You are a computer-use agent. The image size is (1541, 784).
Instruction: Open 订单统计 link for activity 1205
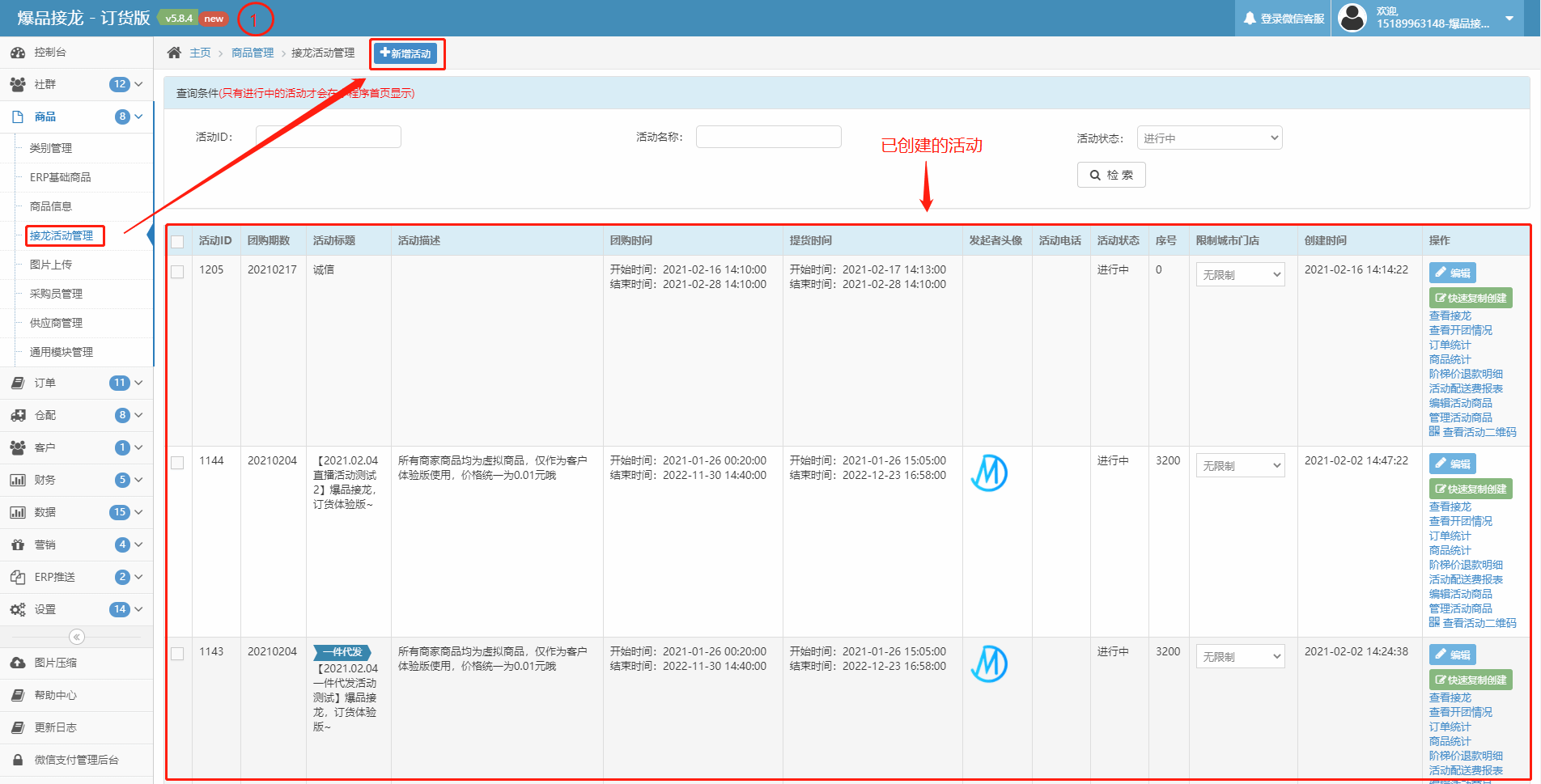point(1450,345)
